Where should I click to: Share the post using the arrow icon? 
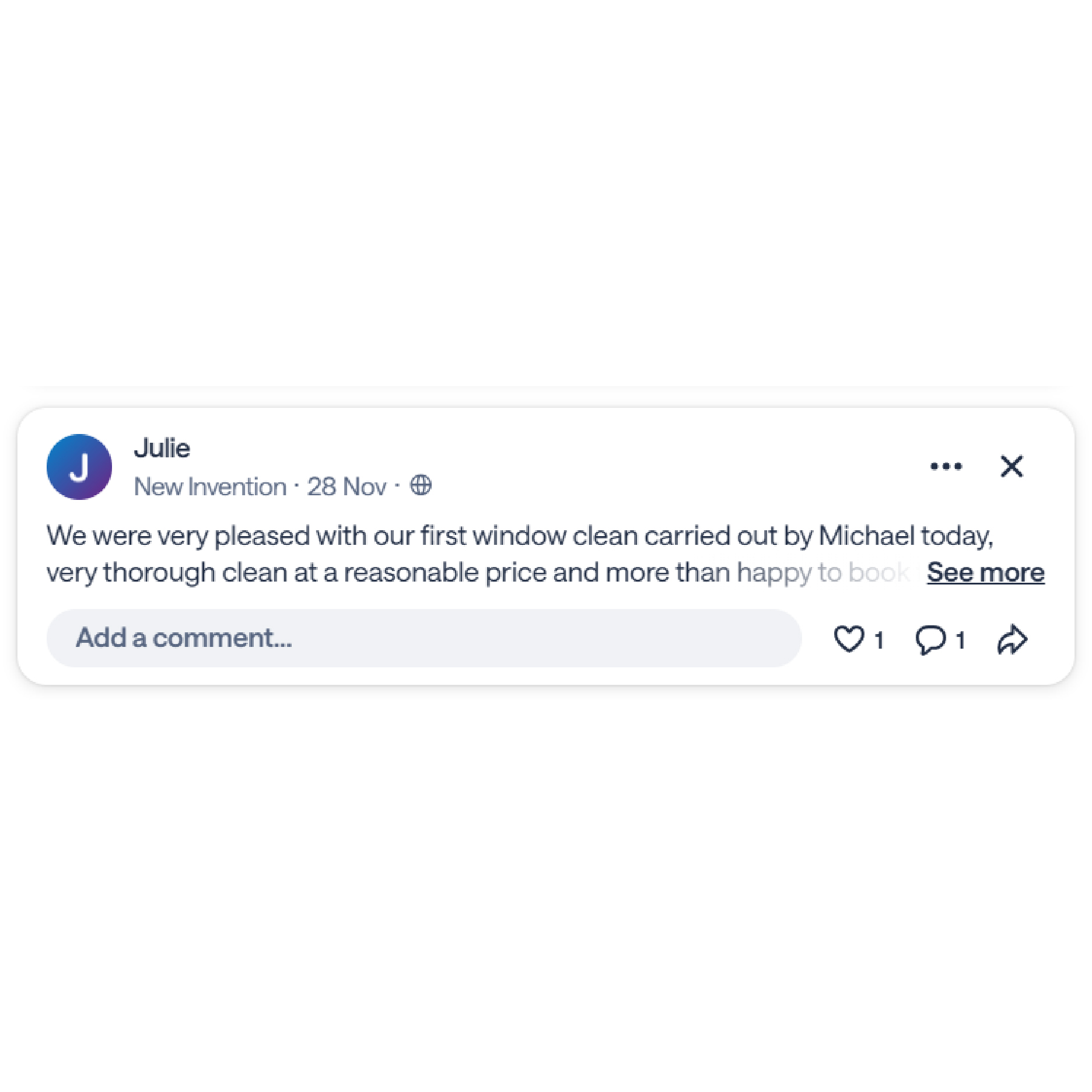[1012, 639]
